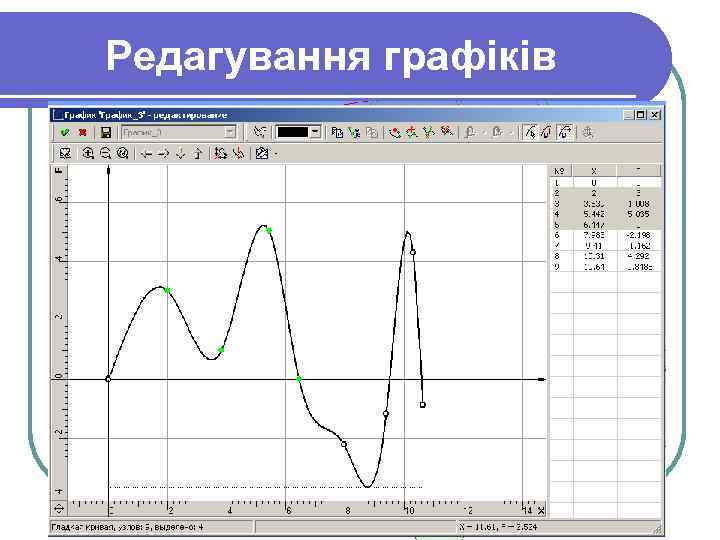The height and width of the screenshot is (540, 720).
Task: Open the line color dropdown arrow
Action: click(315, 132)
